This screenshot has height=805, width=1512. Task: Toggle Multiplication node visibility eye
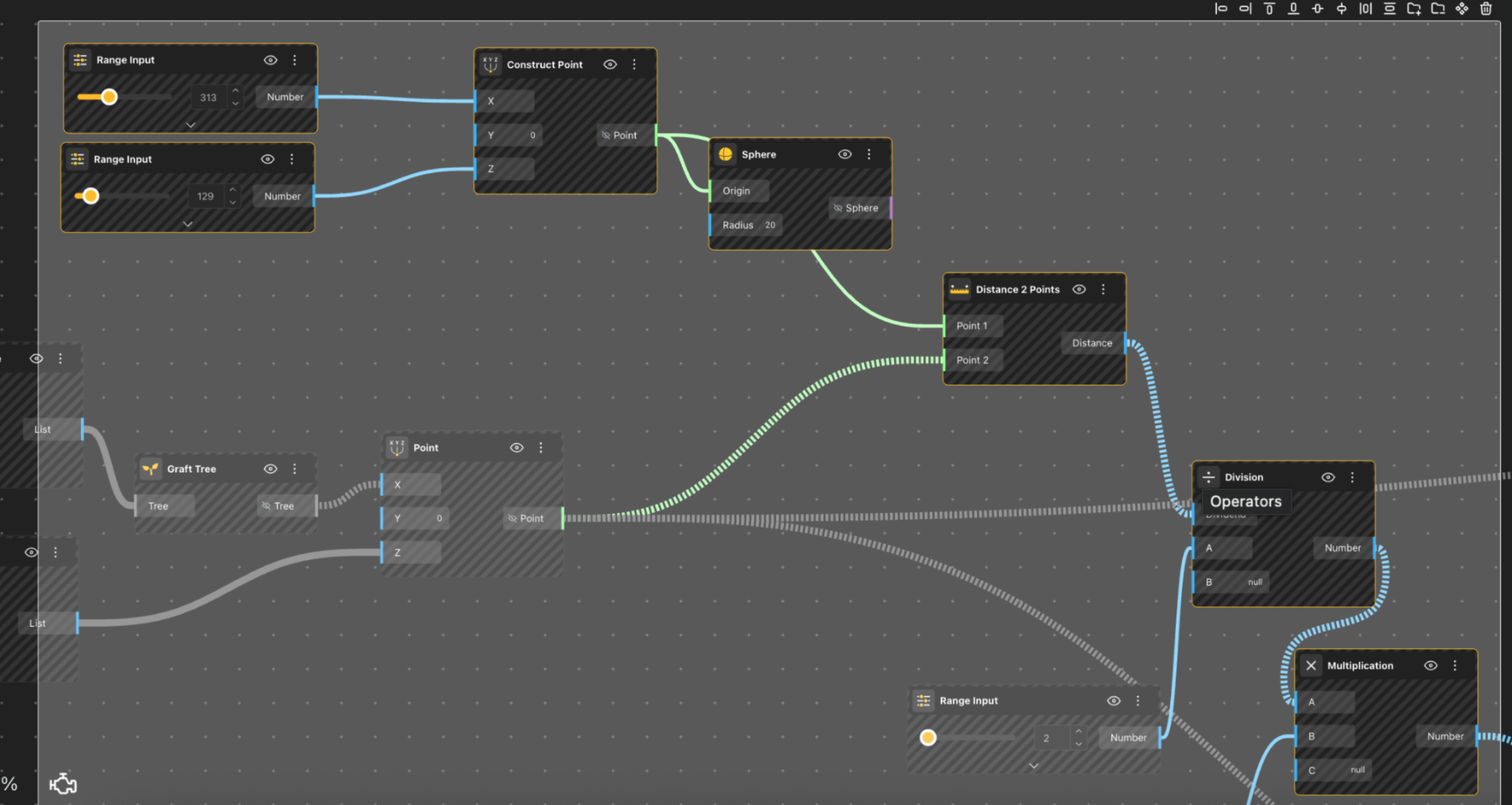coord(1430,665)
